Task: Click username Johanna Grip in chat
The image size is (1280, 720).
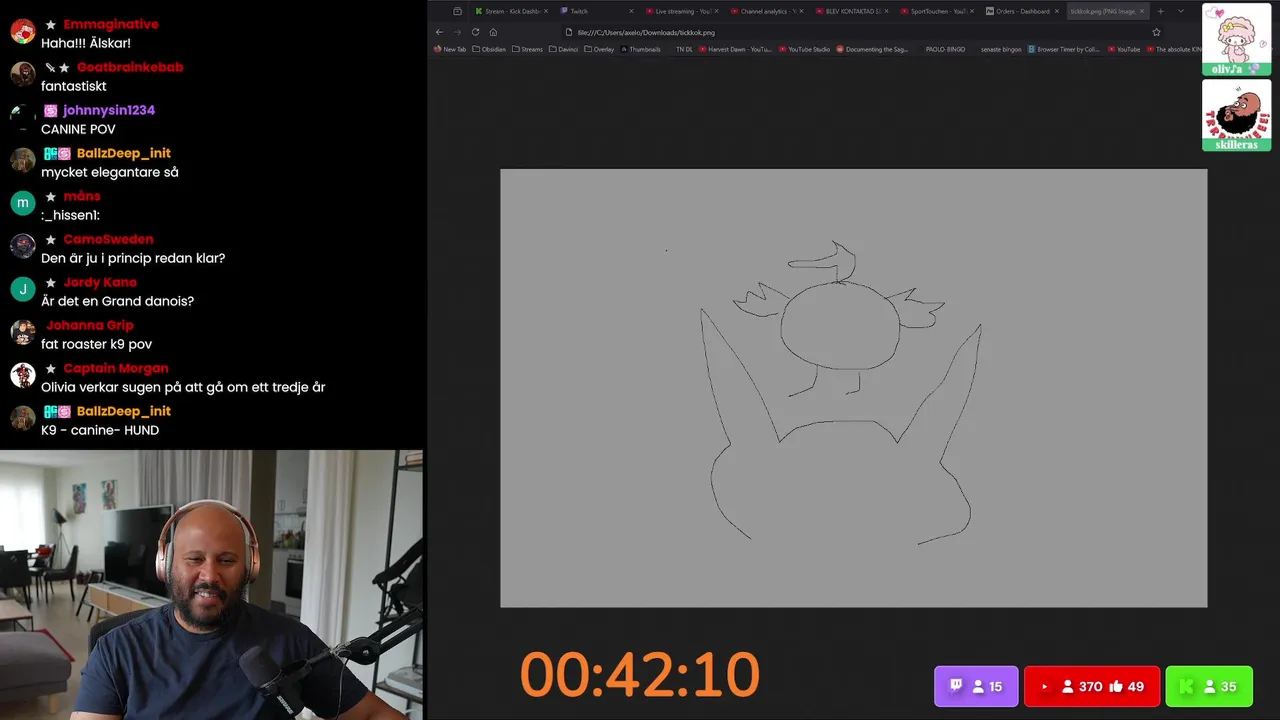Action: click(x=90, y=325)
